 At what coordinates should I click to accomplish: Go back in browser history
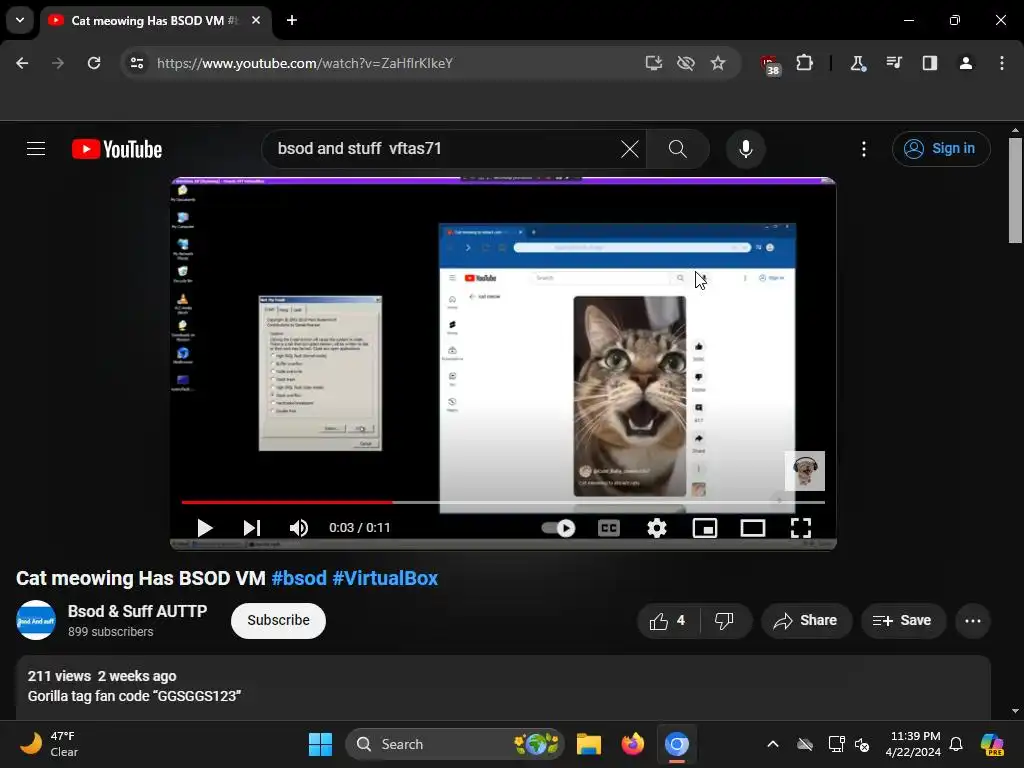(22, 63)
